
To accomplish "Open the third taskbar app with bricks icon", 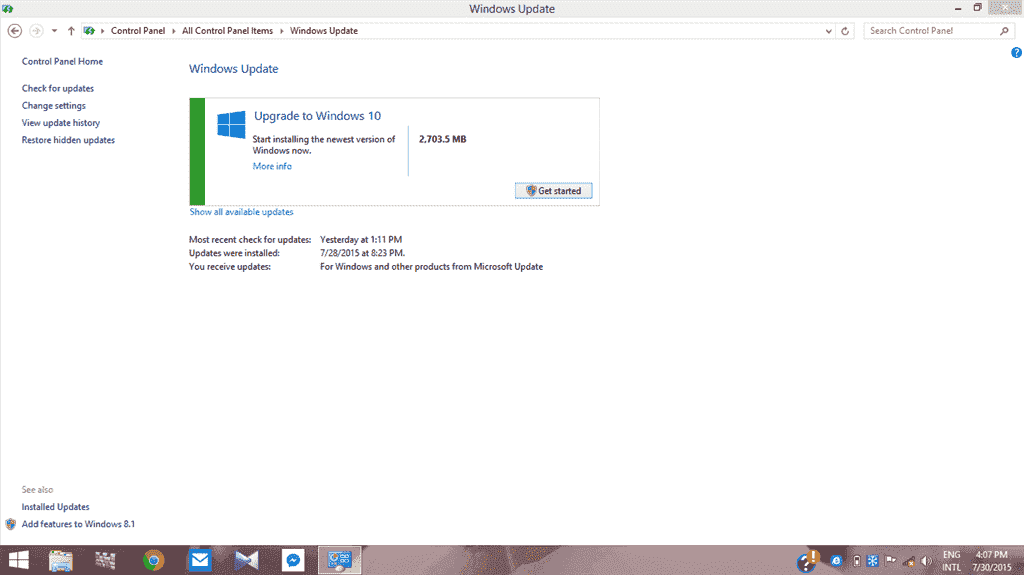I will (105, 561).
